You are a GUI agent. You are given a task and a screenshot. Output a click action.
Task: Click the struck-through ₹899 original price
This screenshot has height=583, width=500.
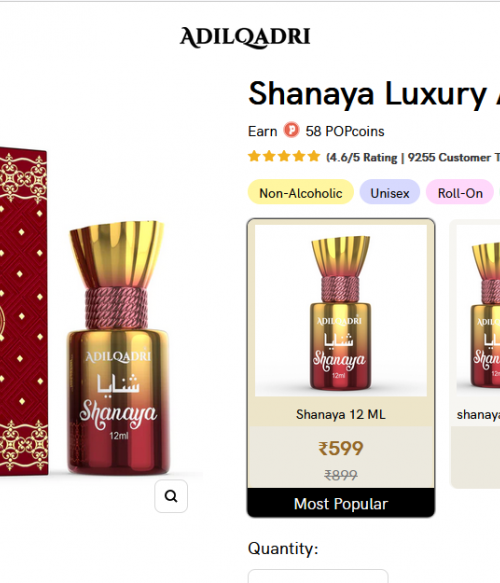tap(341, 475)
